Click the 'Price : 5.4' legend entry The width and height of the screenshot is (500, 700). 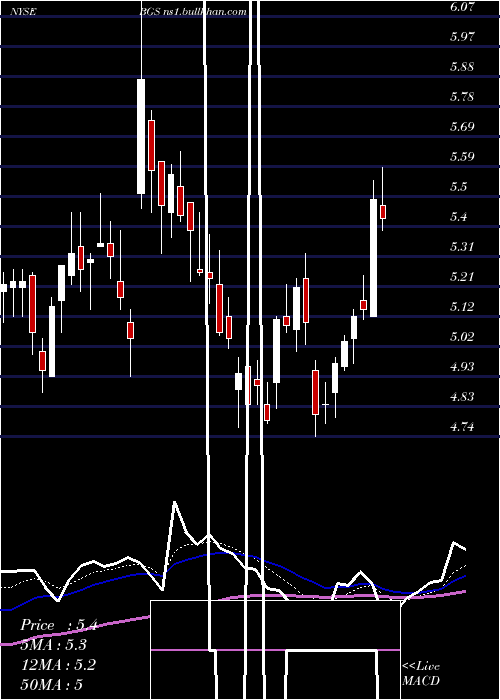click(x=59, y=625)
